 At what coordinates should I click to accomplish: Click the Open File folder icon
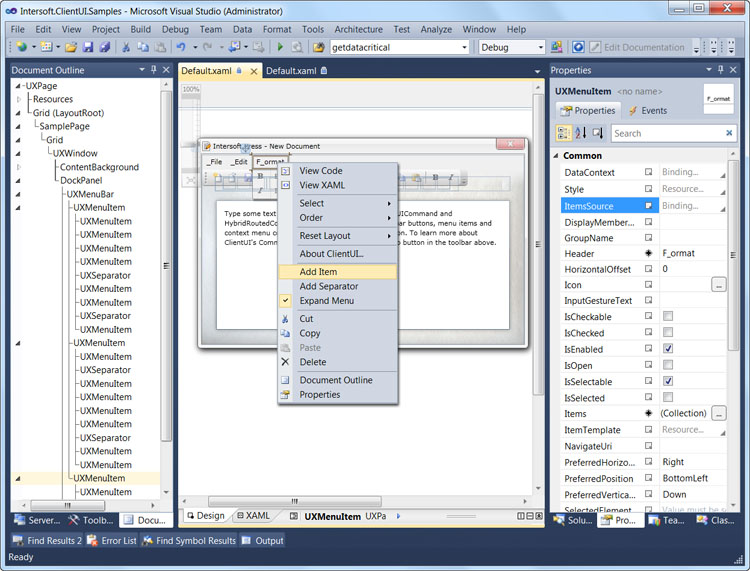(71, 47)
